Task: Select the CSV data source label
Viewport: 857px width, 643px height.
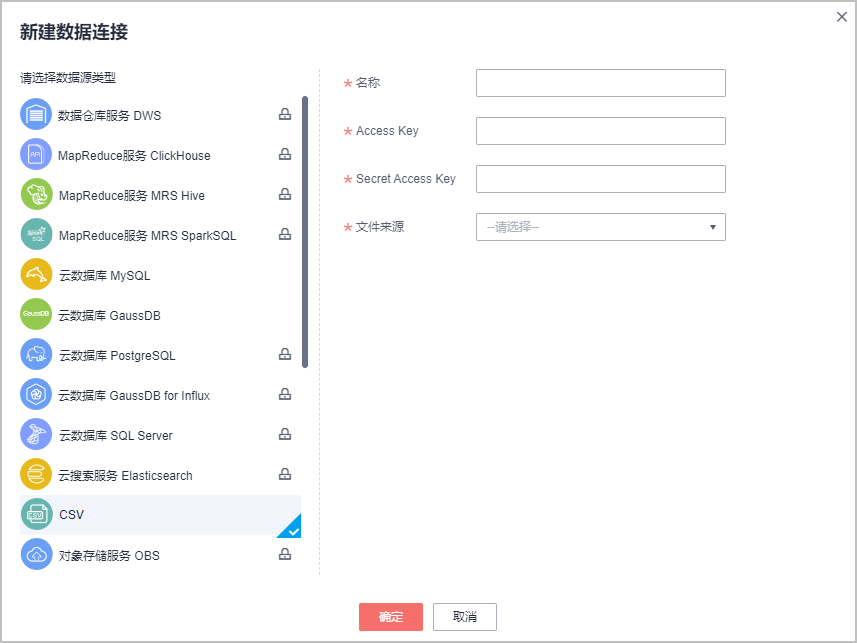Action: (x=72, y=515)
